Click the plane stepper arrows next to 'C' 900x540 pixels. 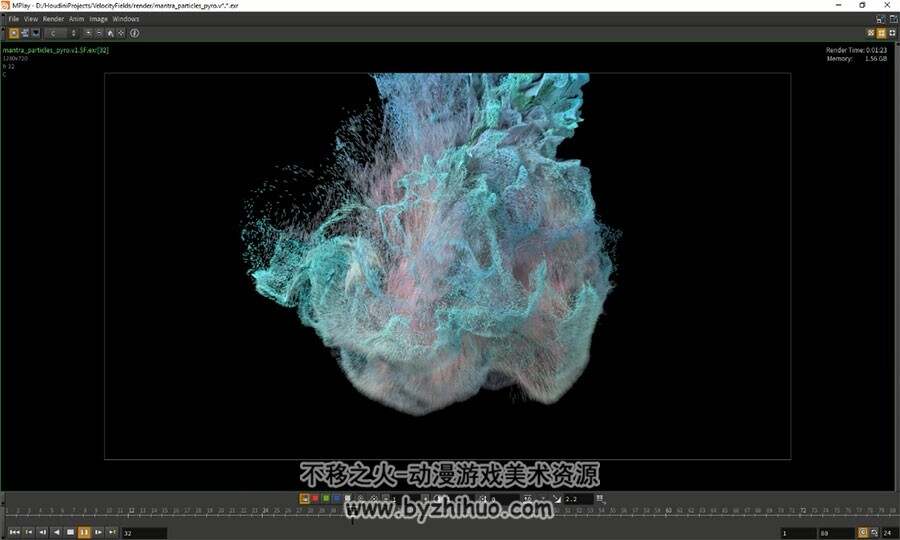pyautogui.click(x=73, y=33)
